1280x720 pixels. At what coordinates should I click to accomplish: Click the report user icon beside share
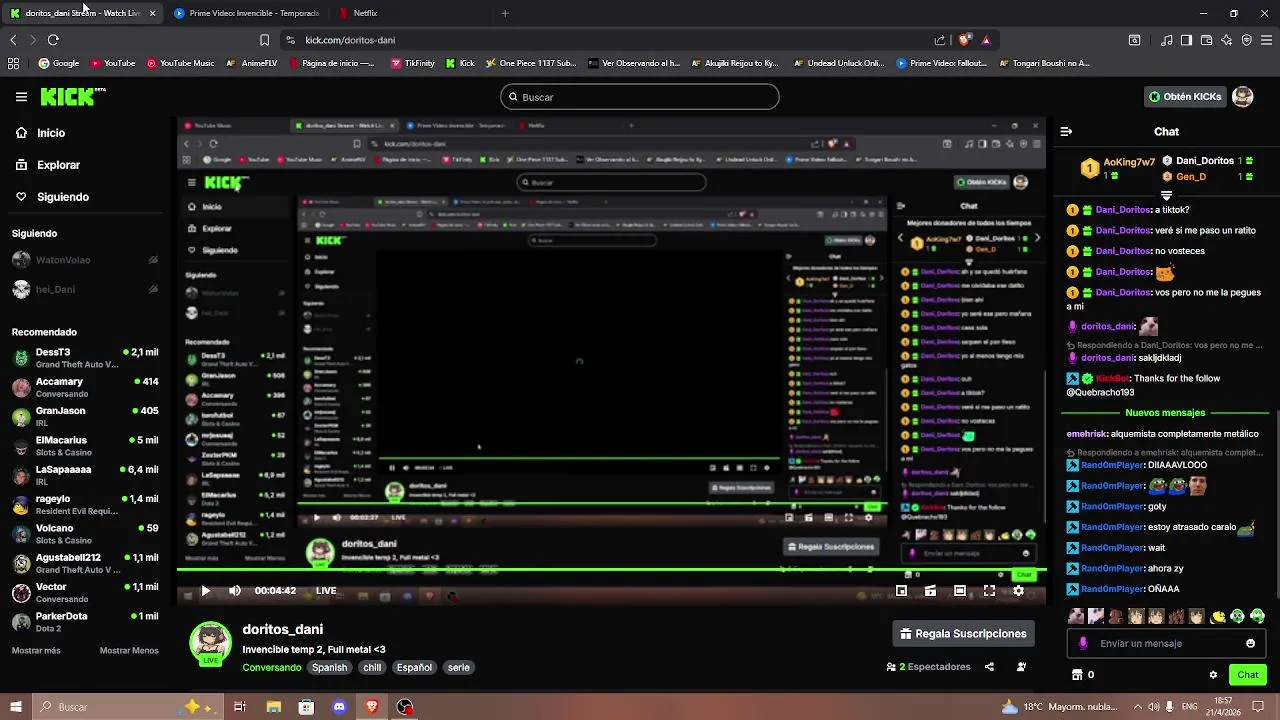[1021, 667]
